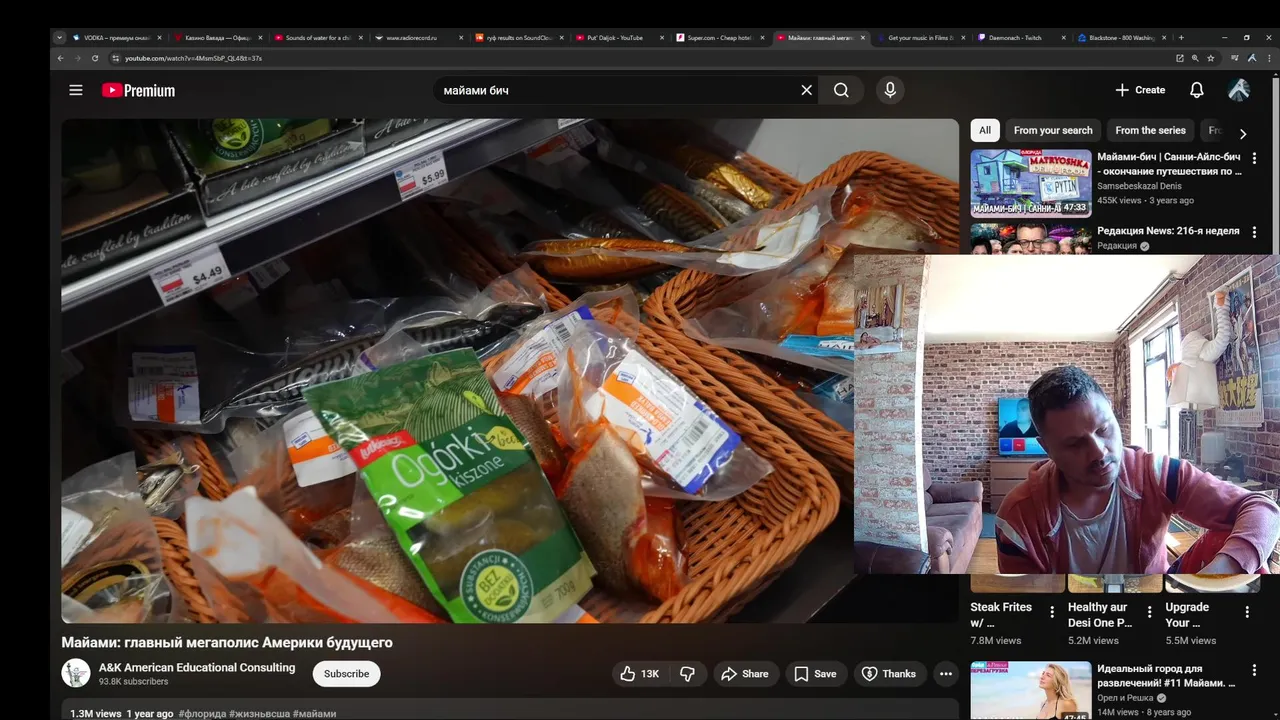Reload the current page
Screen dimensions: 1280x720
95,58
